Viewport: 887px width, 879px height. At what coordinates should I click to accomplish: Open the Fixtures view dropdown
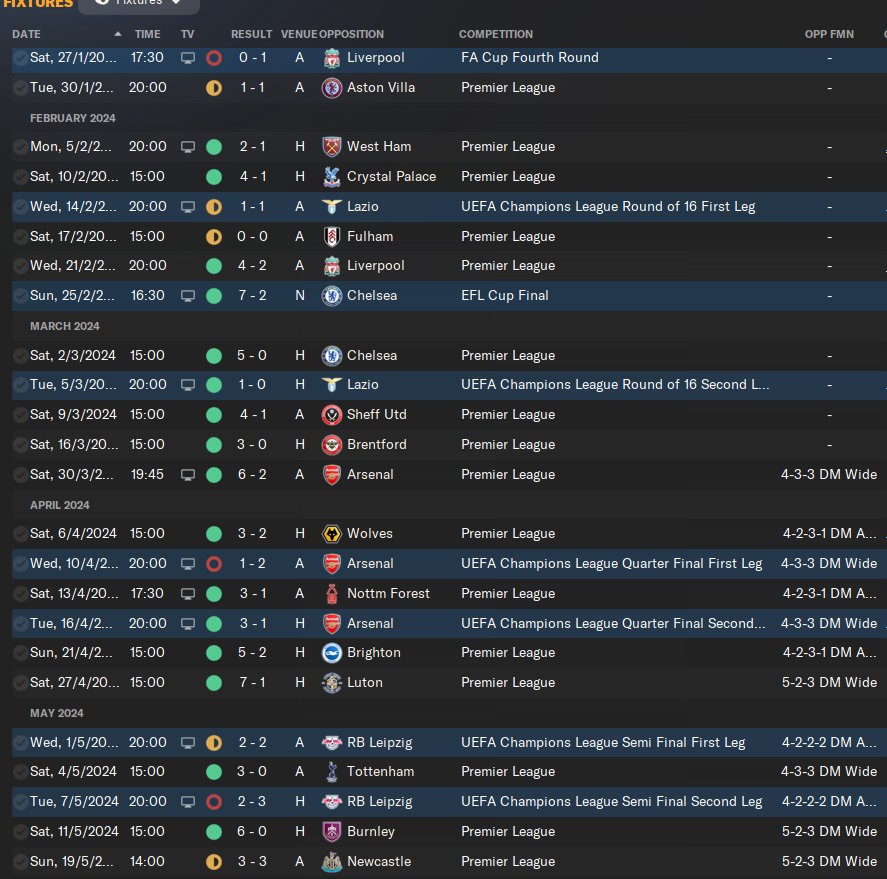(139, 5)
